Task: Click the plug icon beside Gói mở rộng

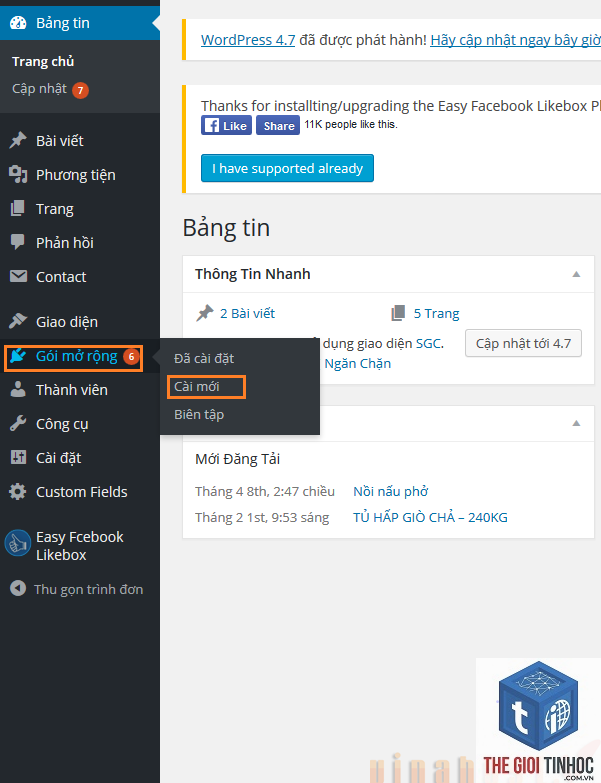Action: tap(18, 356)
